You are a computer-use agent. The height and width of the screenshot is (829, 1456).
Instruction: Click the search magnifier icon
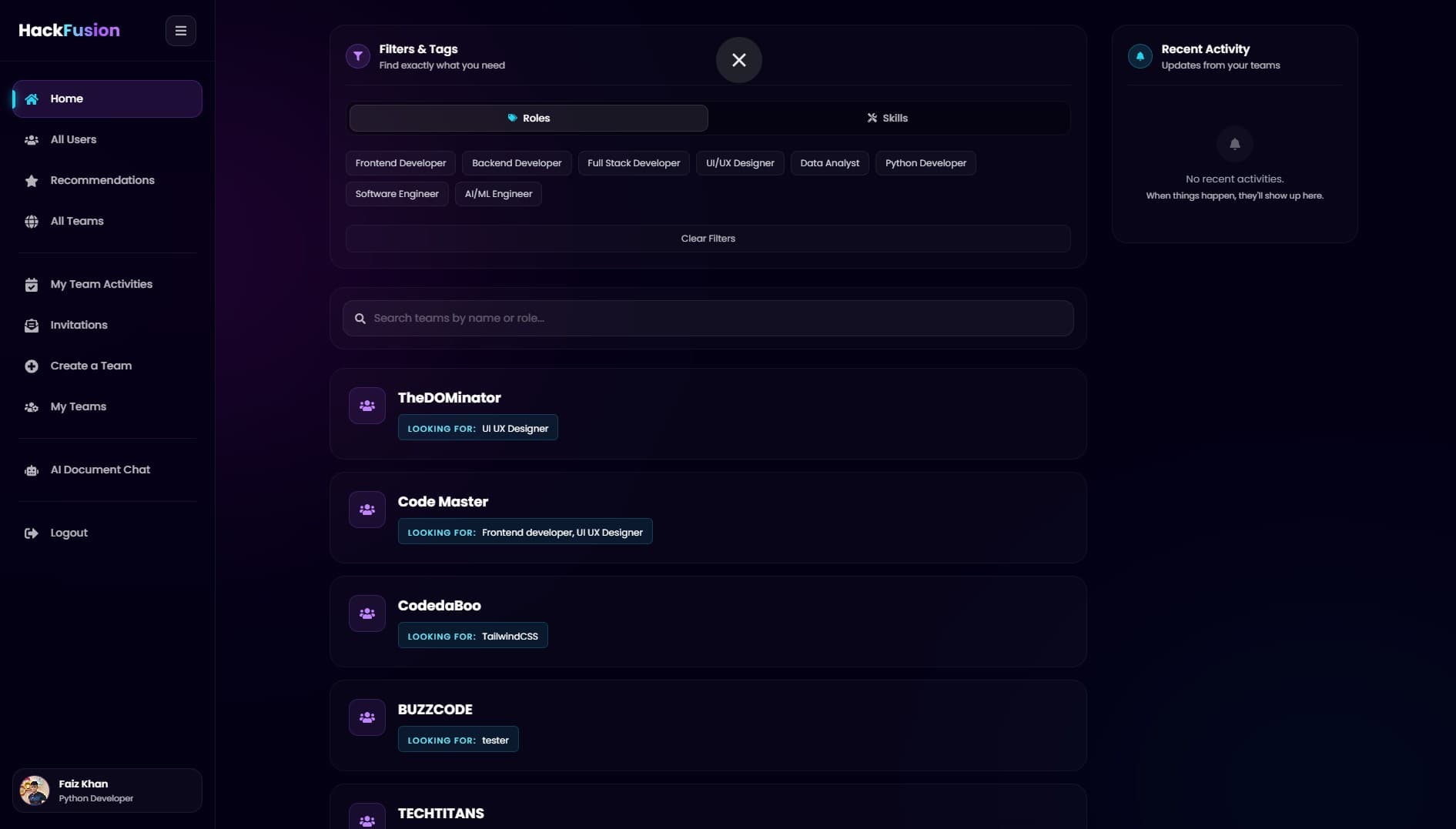(360, 319)
